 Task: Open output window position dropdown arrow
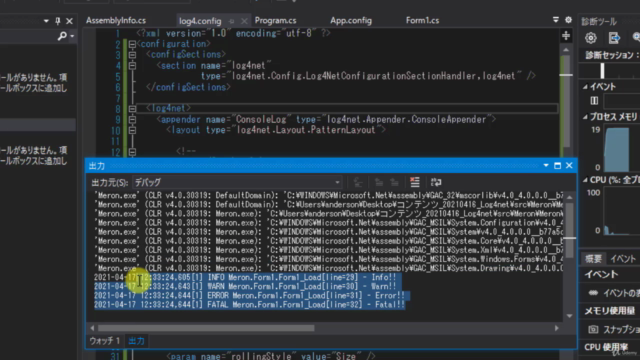546,165
